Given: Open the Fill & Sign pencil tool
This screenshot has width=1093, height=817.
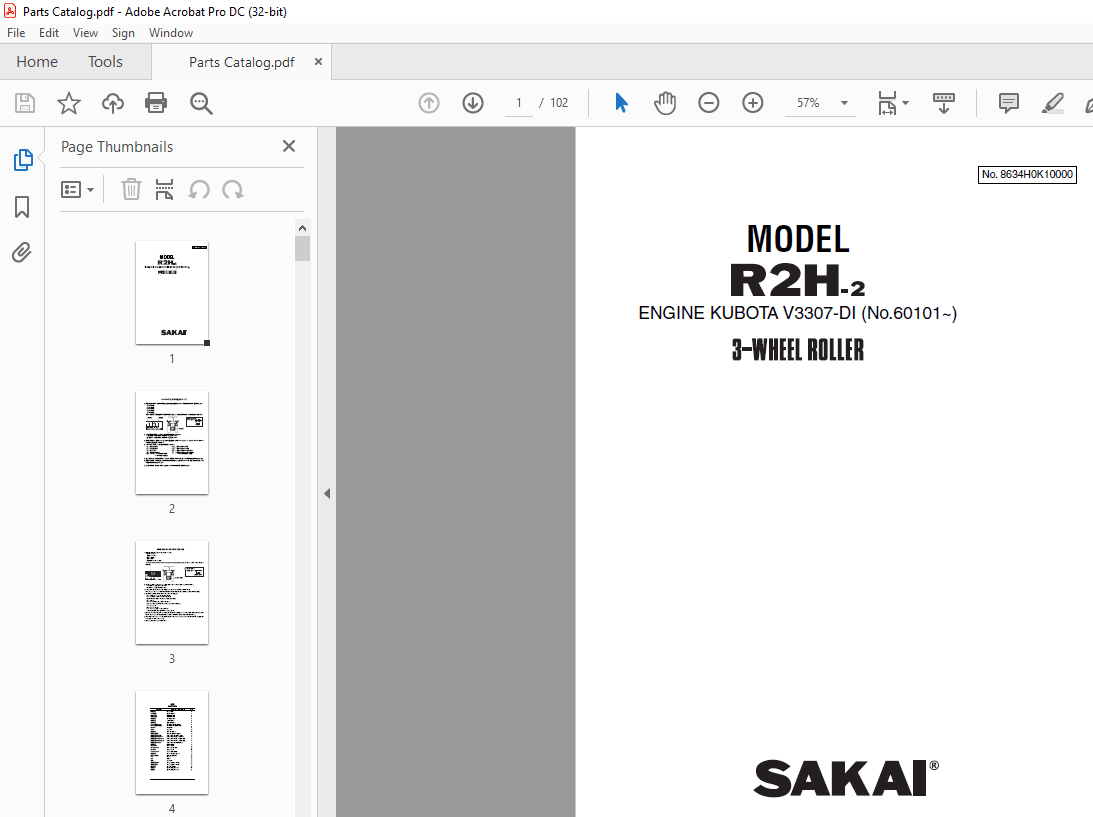Looking at the screenshot, I should (x=1052, y=102).
